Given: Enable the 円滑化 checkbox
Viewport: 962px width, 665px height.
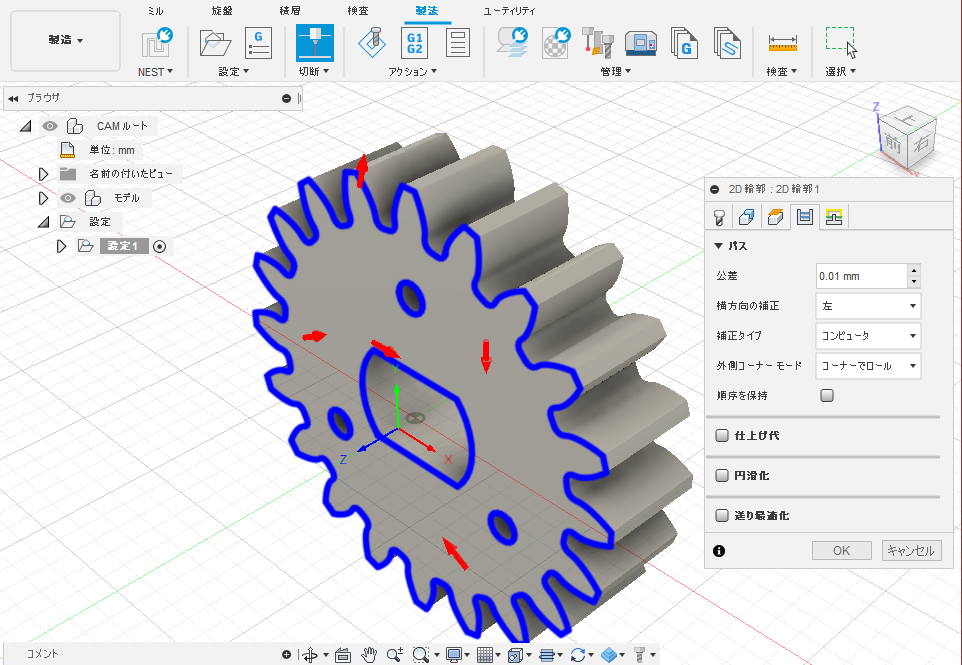Looking at the screenshot, I should [x=722, y=475].
